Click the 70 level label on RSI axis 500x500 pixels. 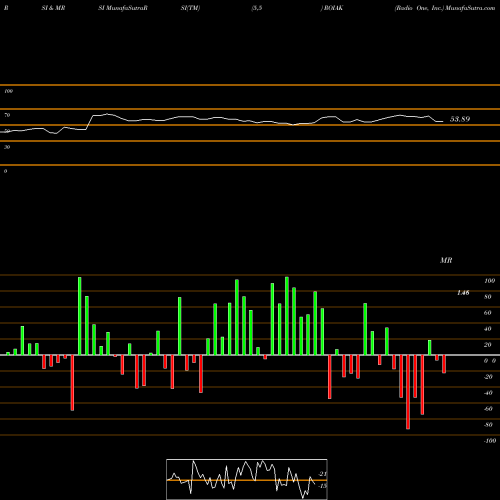coord(7,115)
